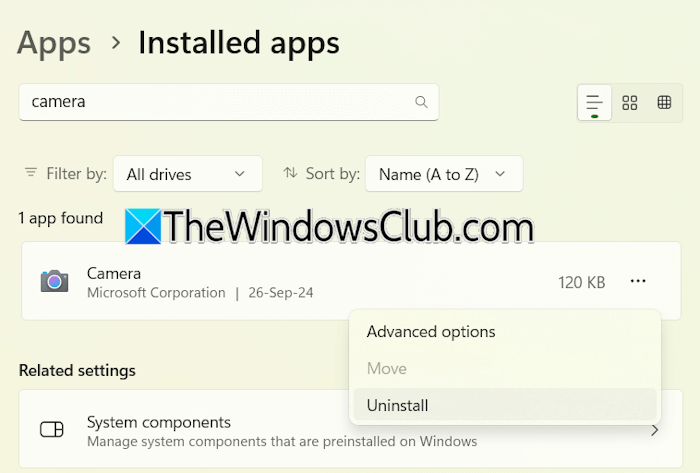
Task: Switch to list view layout
Action: [x=594, y=103]
